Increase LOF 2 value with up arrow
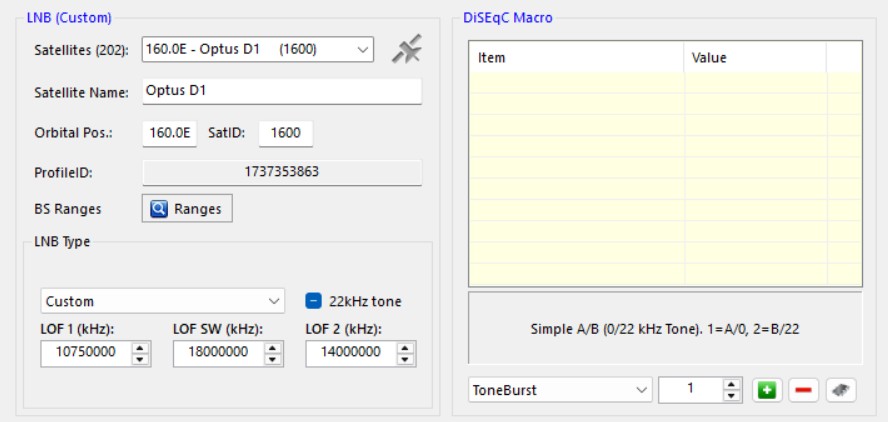This screenshot has width=888, height=422. [x=405, y=348]
